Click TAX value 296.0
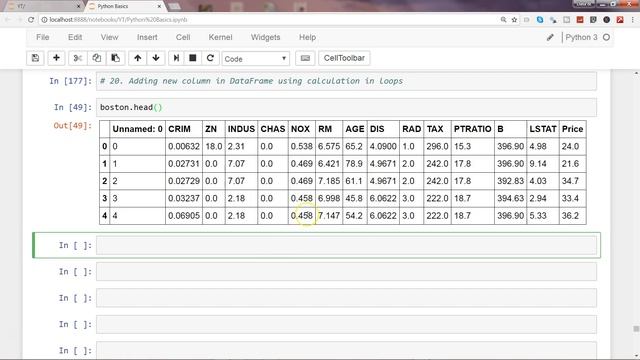This screenshot has width=640, height=360. (x=437, y=147)
